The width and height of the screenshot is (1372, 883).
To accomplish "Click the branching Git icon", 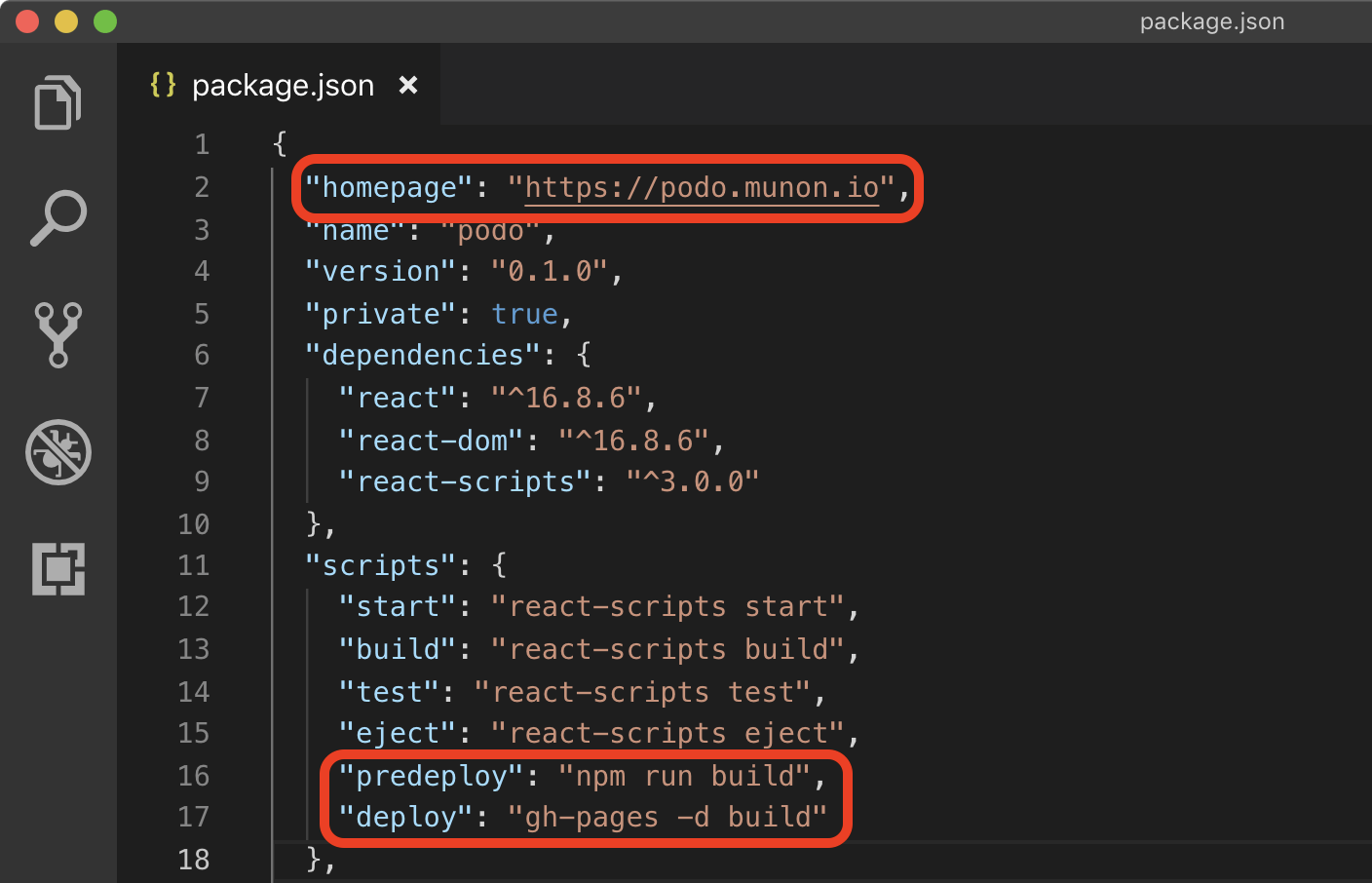I will tap(57, 335).
